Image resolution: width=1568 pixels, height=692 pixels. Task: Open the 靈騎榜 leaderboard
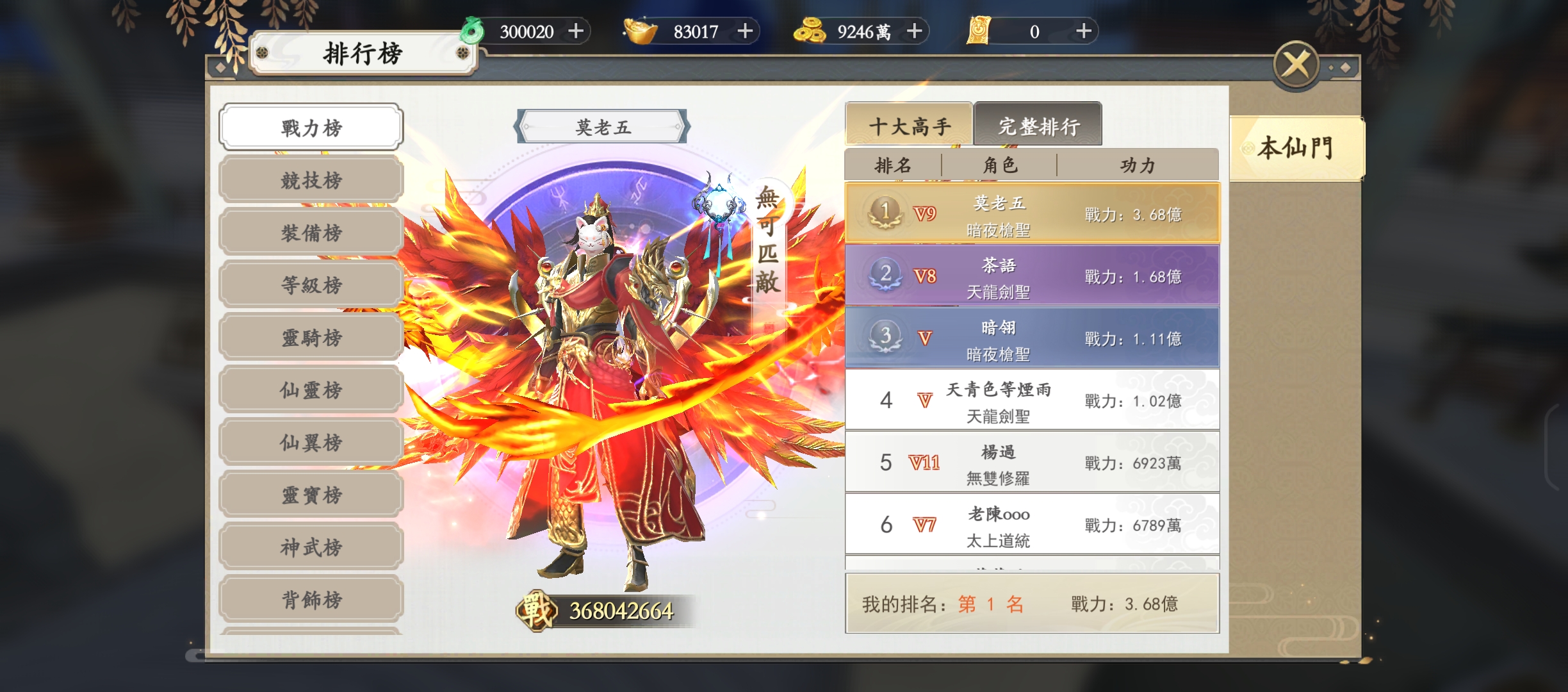tap(311, 338)
